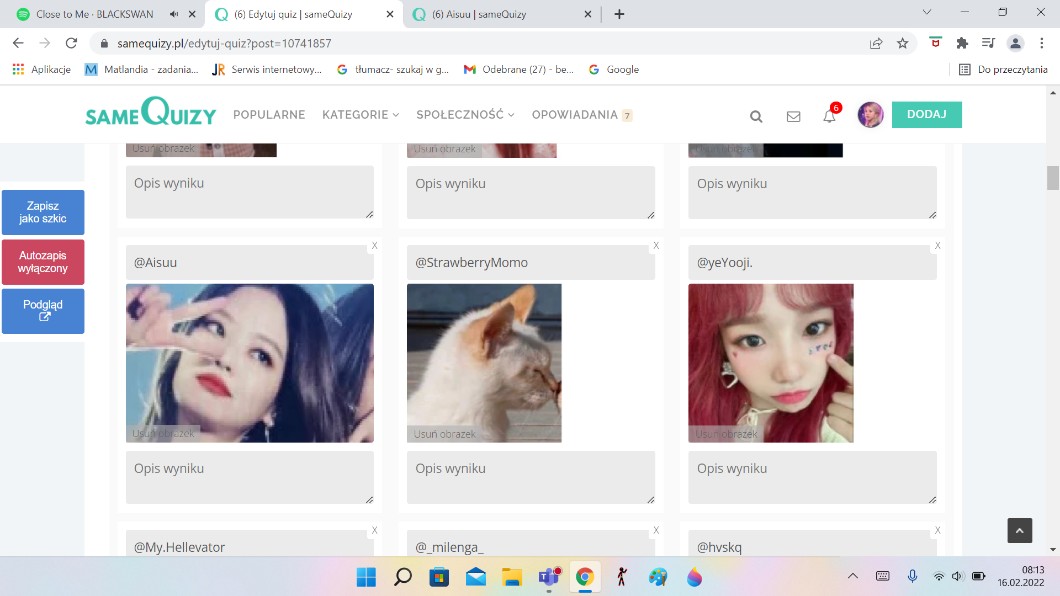Click Zapisz jako szkic button
This screenshot has height=596, width=1060.
(43, 212)
